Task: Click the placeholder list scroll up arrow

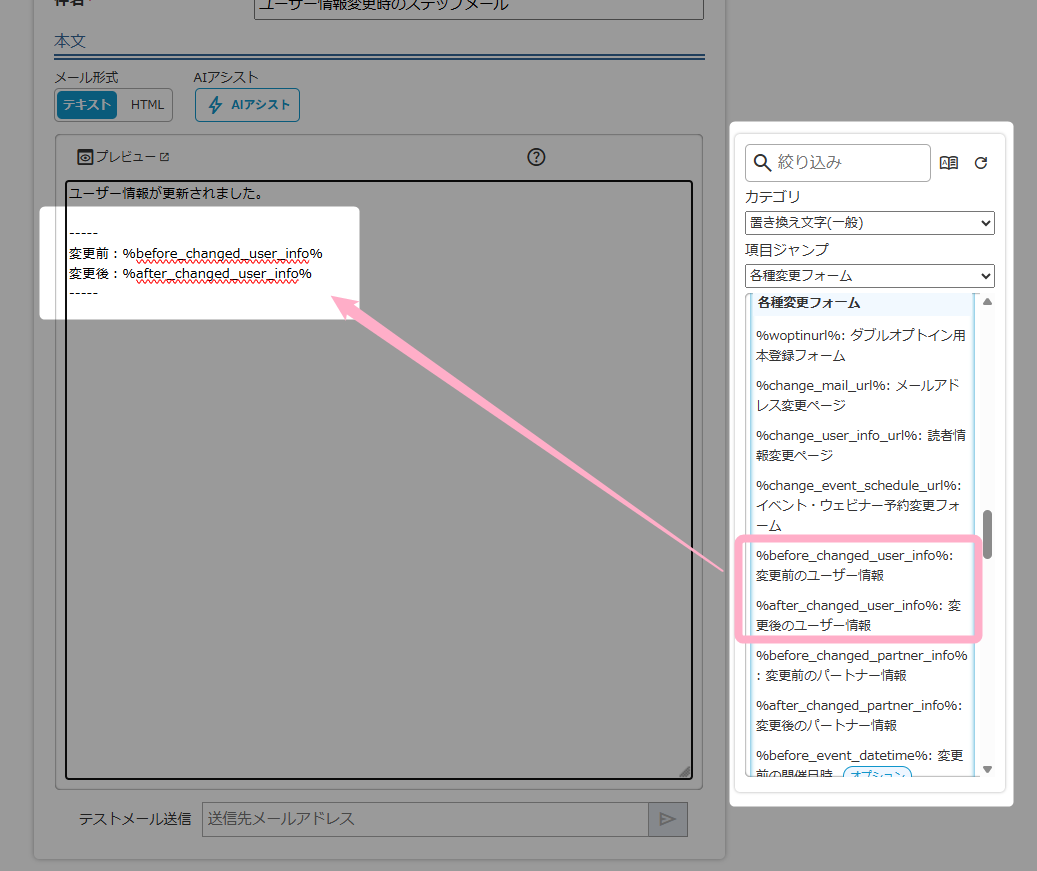Action: point(988,302)
